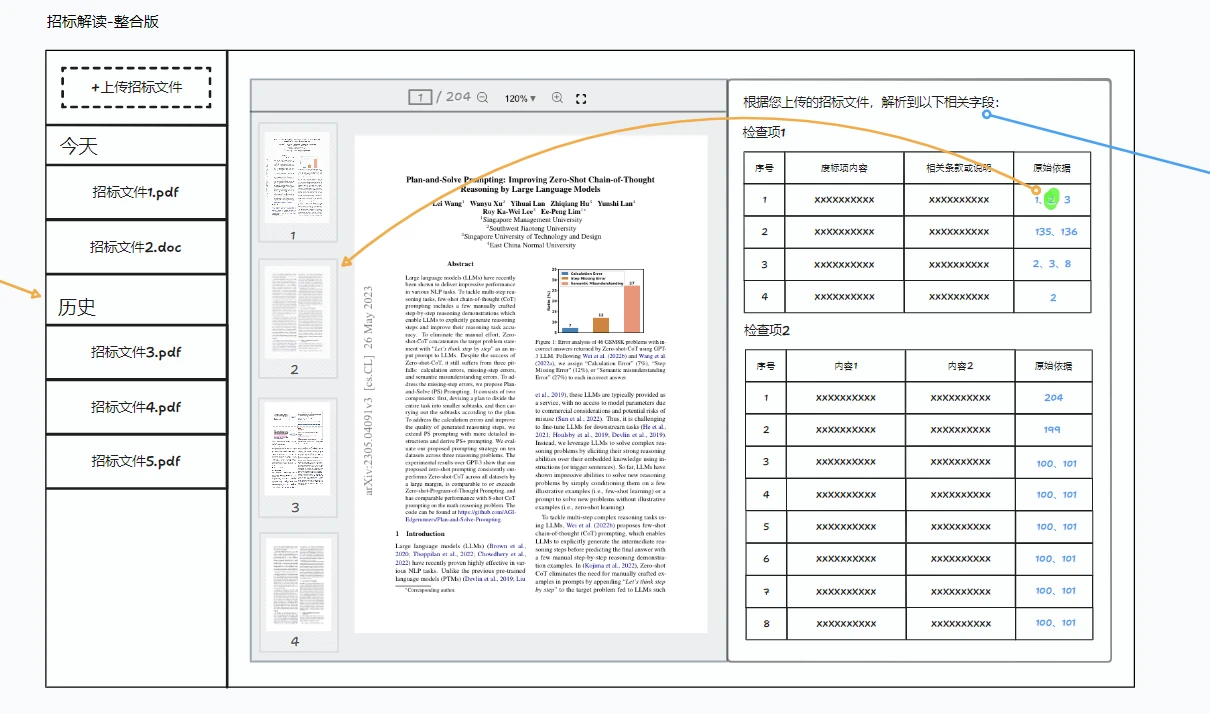Screen dimensions: 1210x714
Task: Open 招标文件1.pdf from today's list
Action: 136,192
